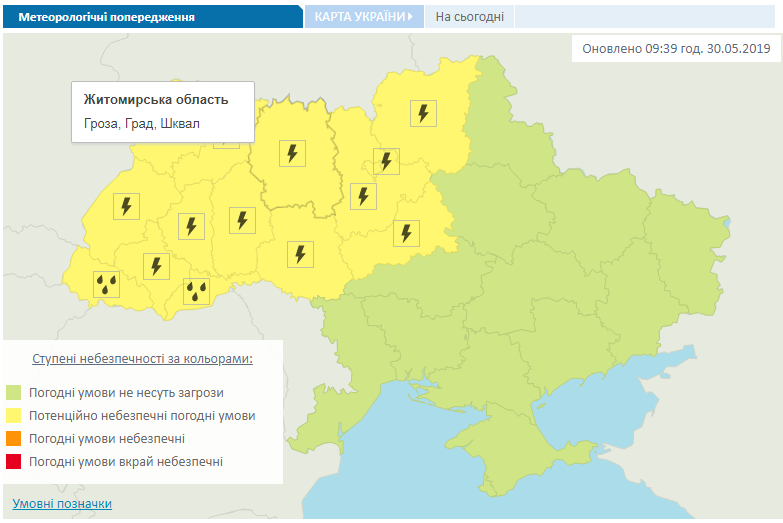
Task: Open the Ступені небезпечності за кольорами link
Action: [x=142, y=359]
